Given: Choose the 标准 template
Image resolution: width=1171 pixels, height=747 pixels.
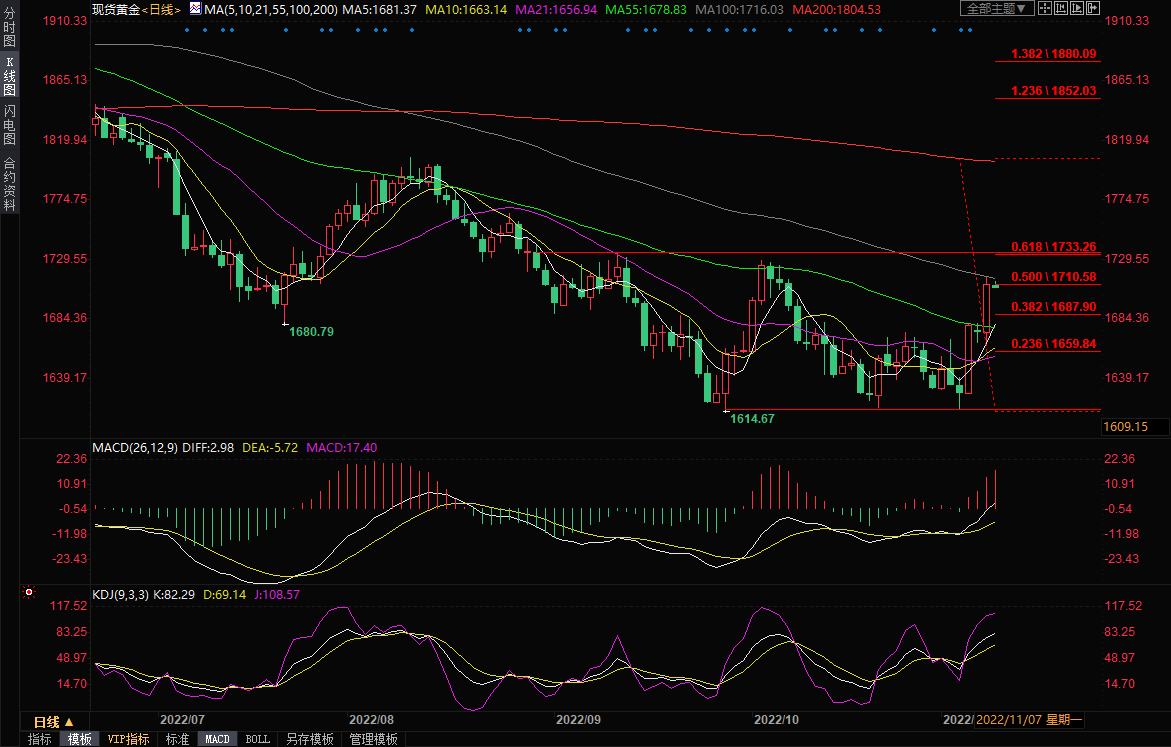Looking at the screenshot, I should [x=177, y=739].
